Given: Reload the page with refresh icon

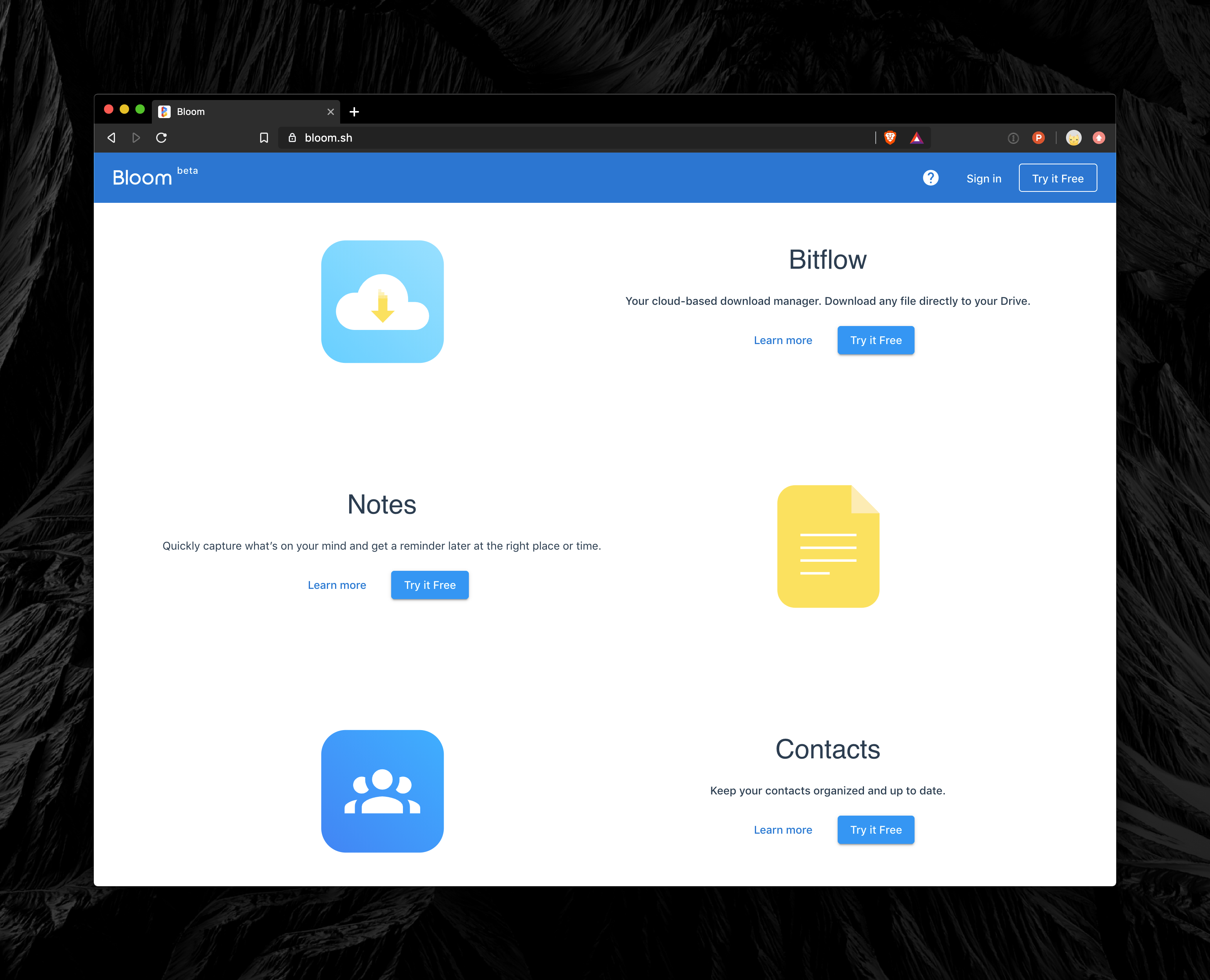Looking at the screenshot, I should click(x=162, y=138).
